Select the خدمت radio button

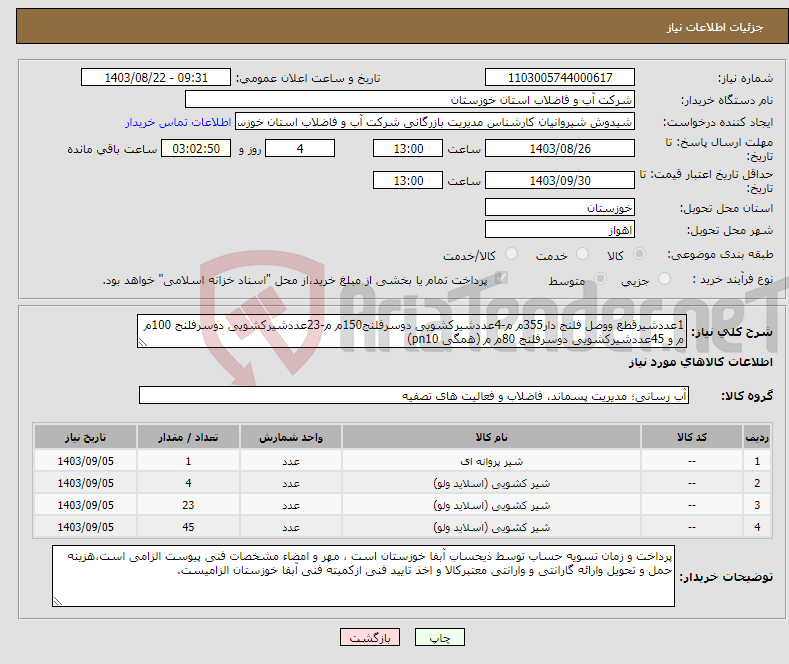[582, 254]
